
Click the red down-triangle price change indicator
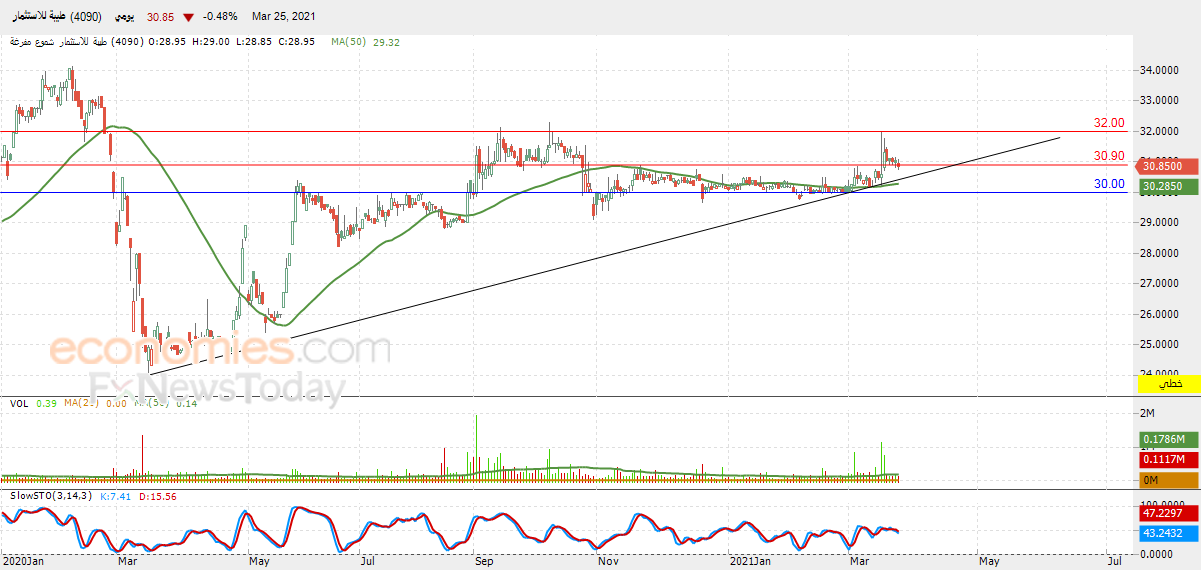click(x=188, y=17)
